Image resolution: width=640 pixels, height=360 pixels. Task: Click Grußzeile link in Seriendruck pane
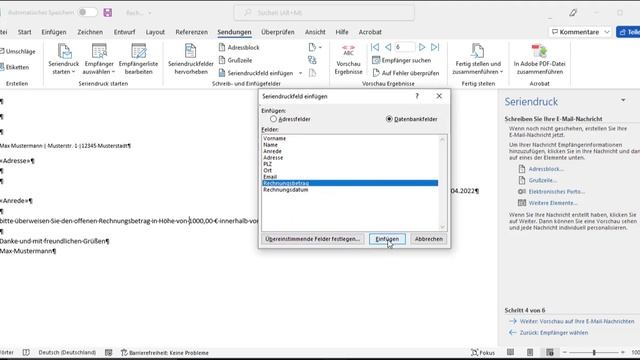tap(542, 180)
